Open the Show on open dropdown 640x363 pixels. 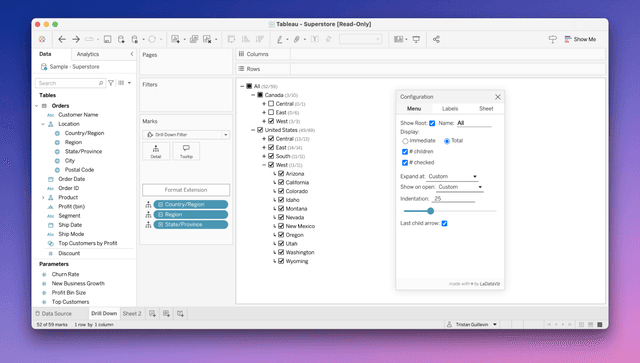point(460,187)
